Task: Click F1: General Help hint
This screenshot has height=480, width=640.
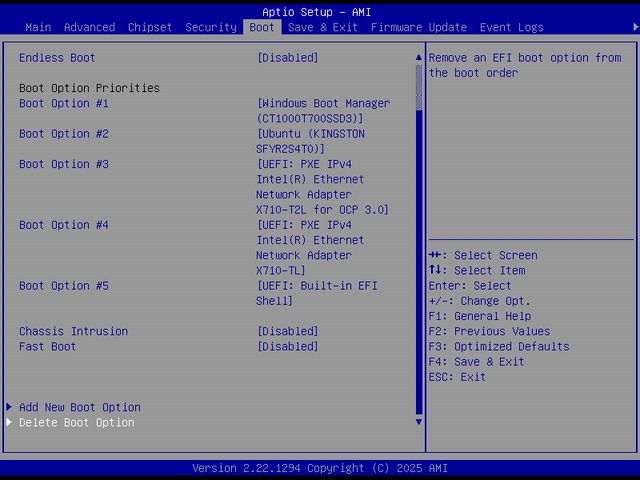Action: point(480,316)
